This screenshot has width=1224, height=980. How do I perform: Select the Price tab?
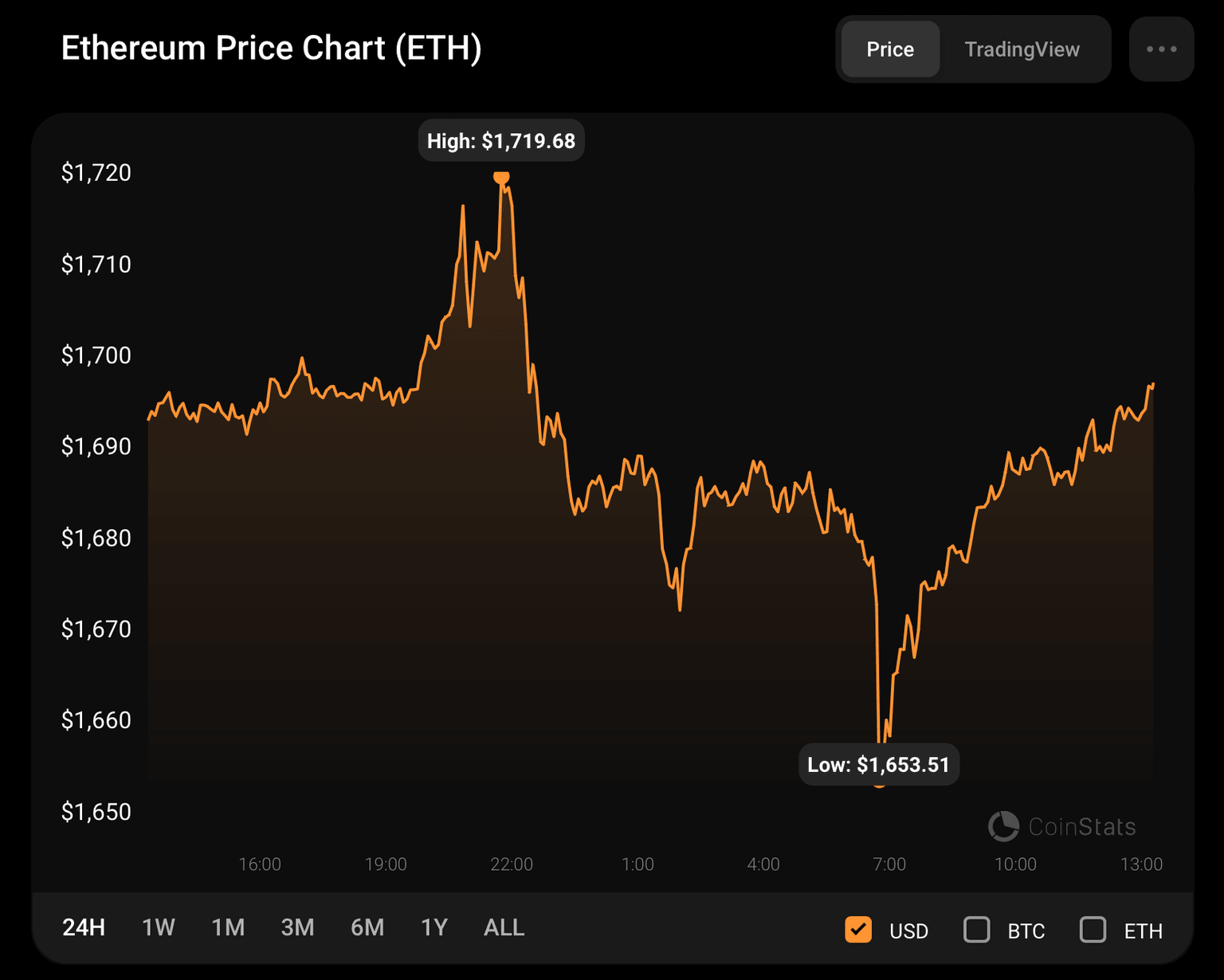point(890,49)
